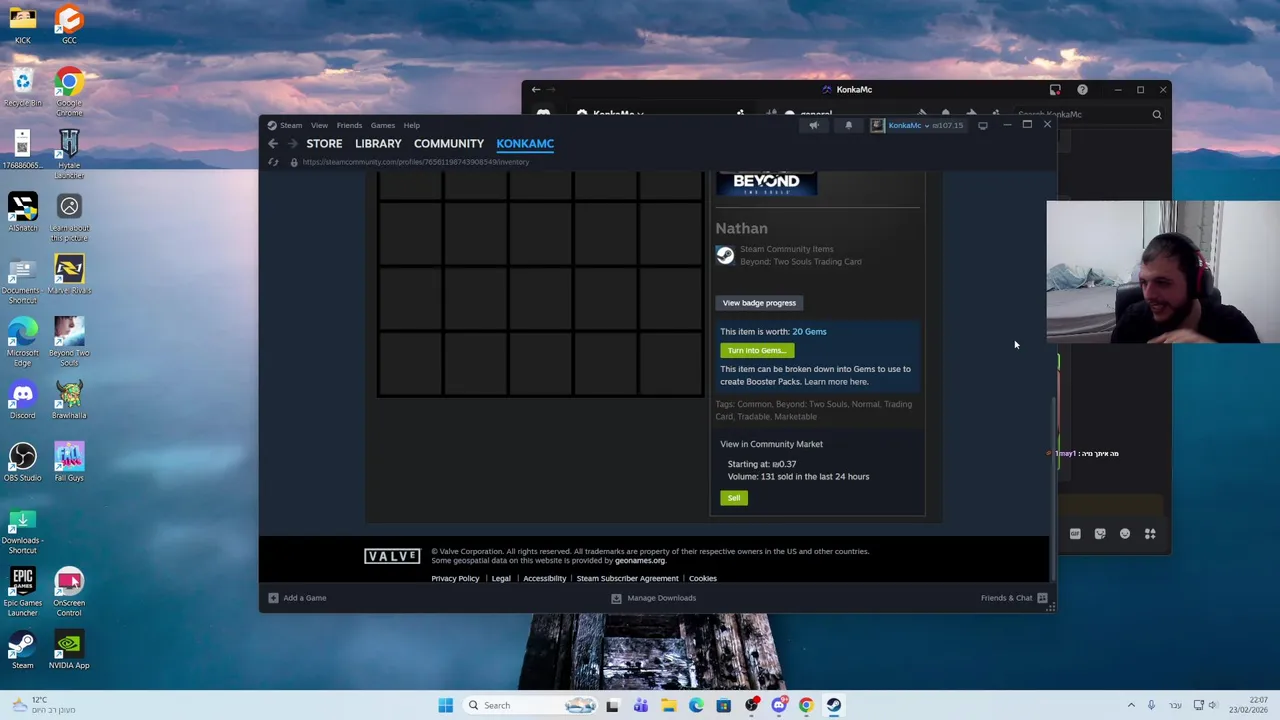Click the Beyond Two Souls card image

[x=767, y=183]
